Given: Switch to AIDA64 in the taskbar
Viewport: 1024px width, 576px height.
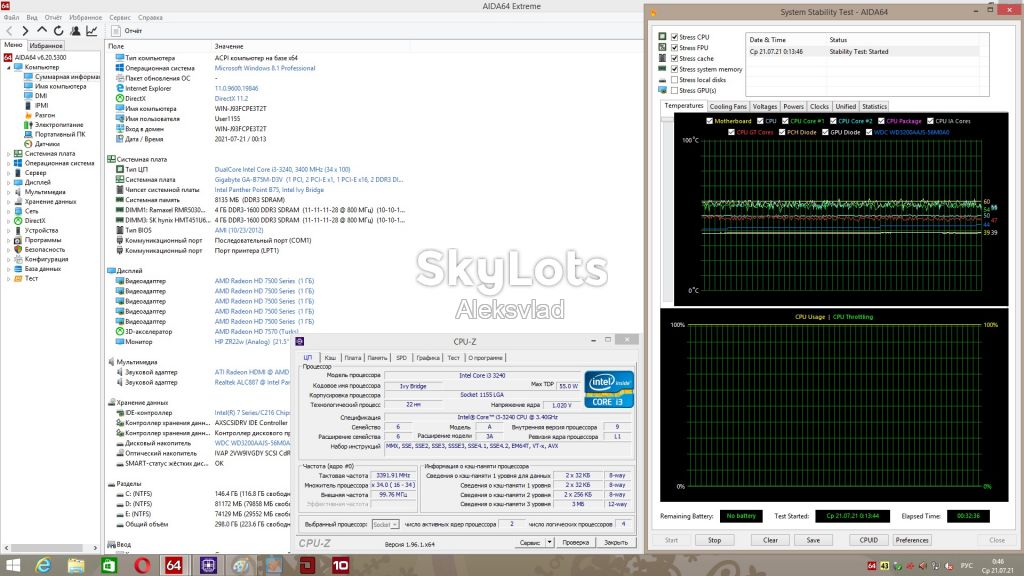Looking at the screenshot, I should (x=174, y=566).
